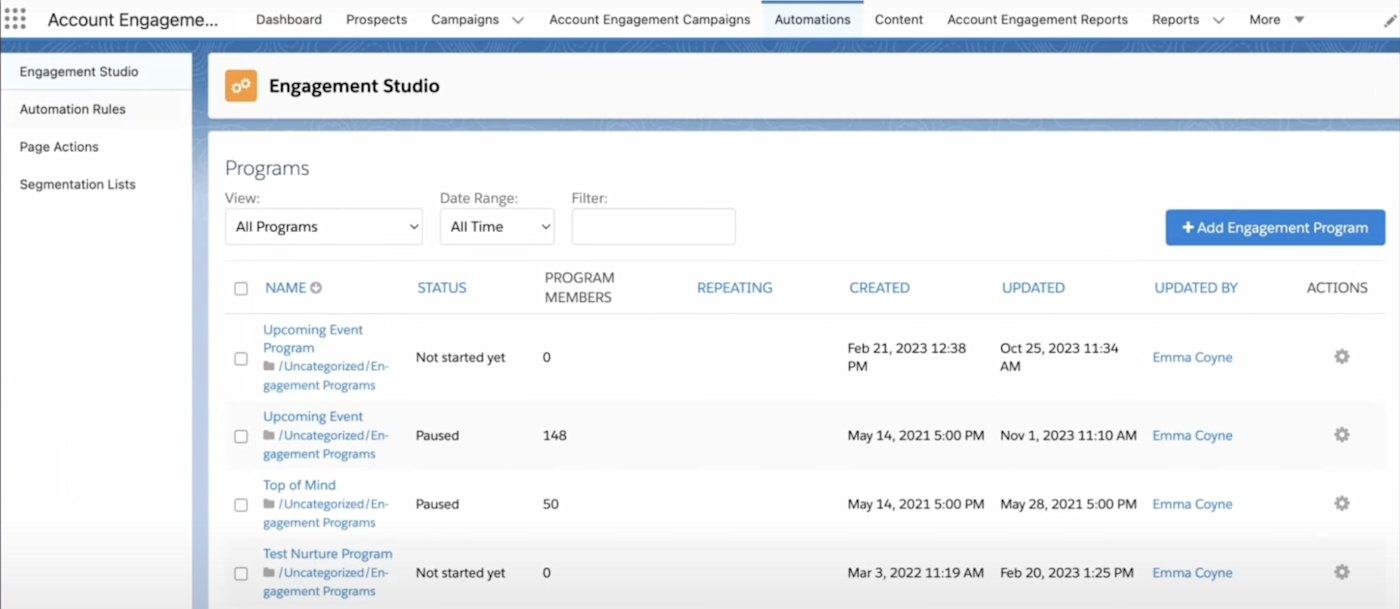Click the Engagement Studio gears icon
Viewport: 1400px width, 609px height.
point(241,86)
